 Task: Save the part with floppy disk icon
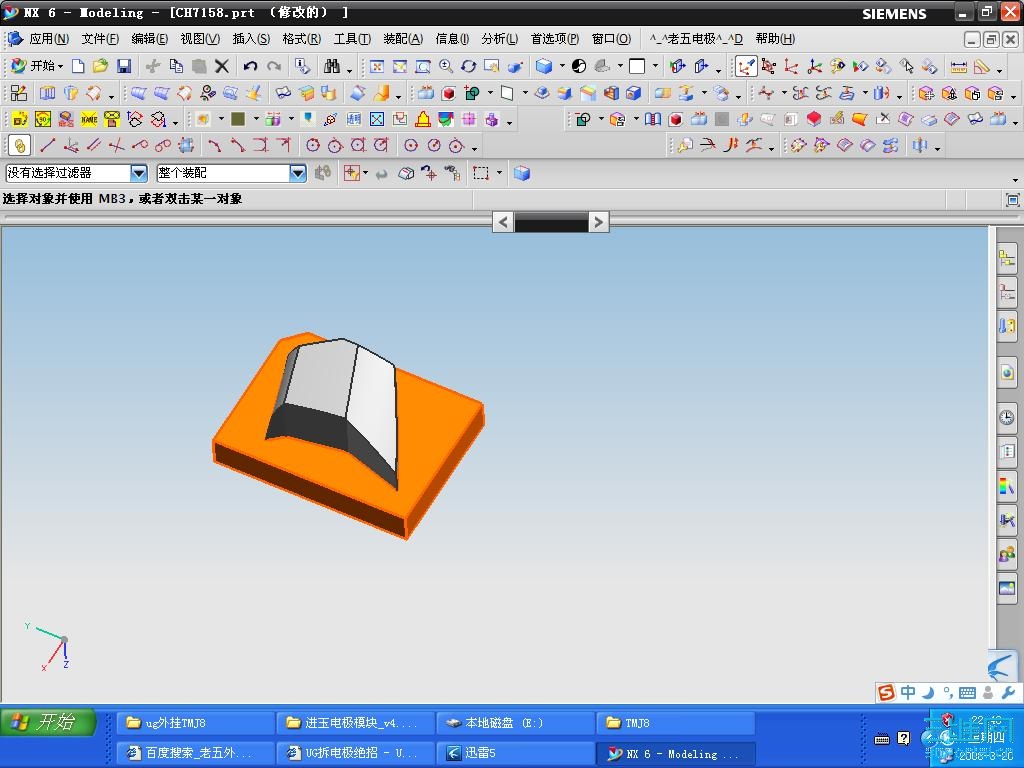pos(123,66)
